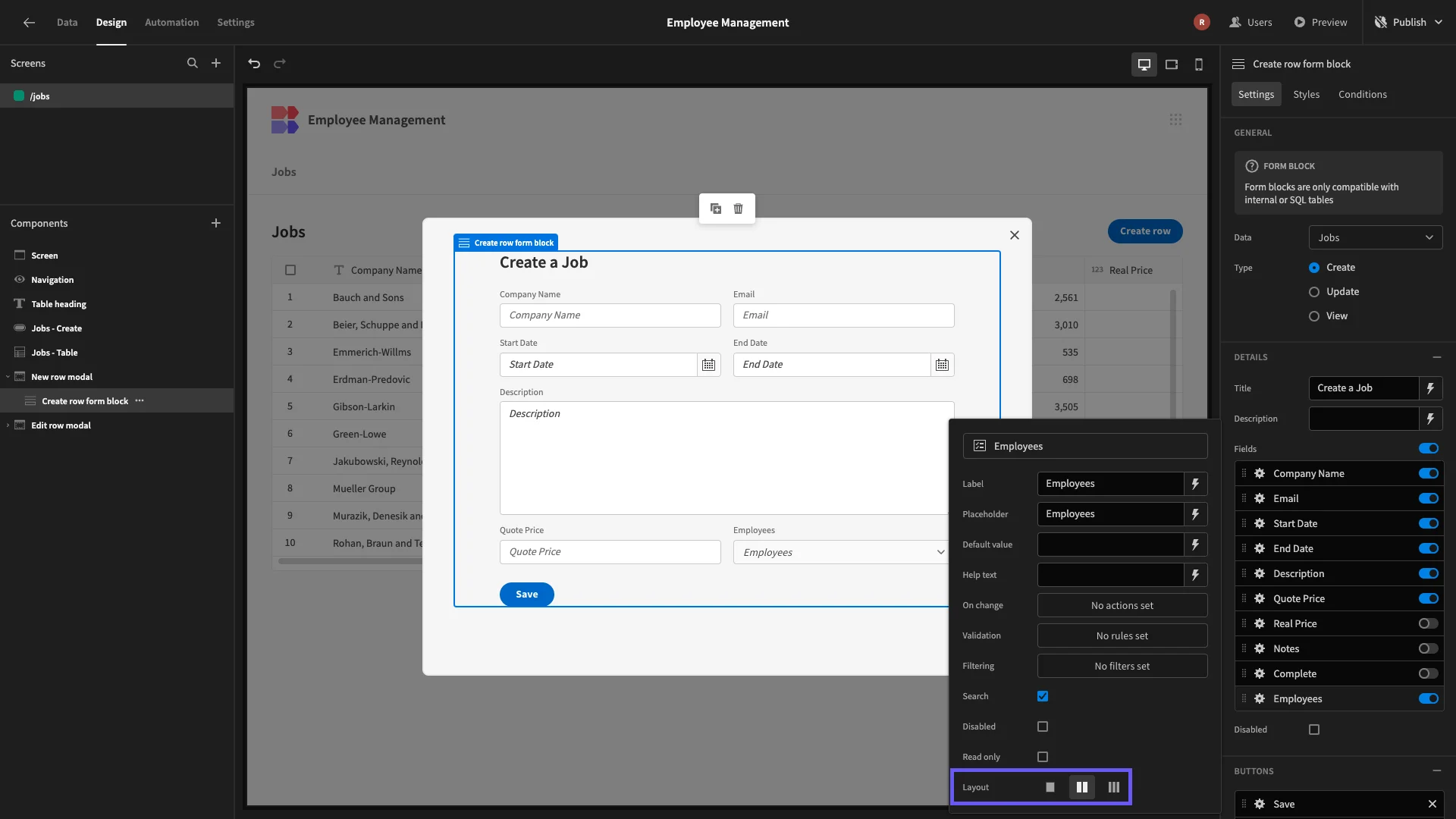Switch to the Conditions tab
The height and width of the screenshot is (819, 1456).
1362,94
